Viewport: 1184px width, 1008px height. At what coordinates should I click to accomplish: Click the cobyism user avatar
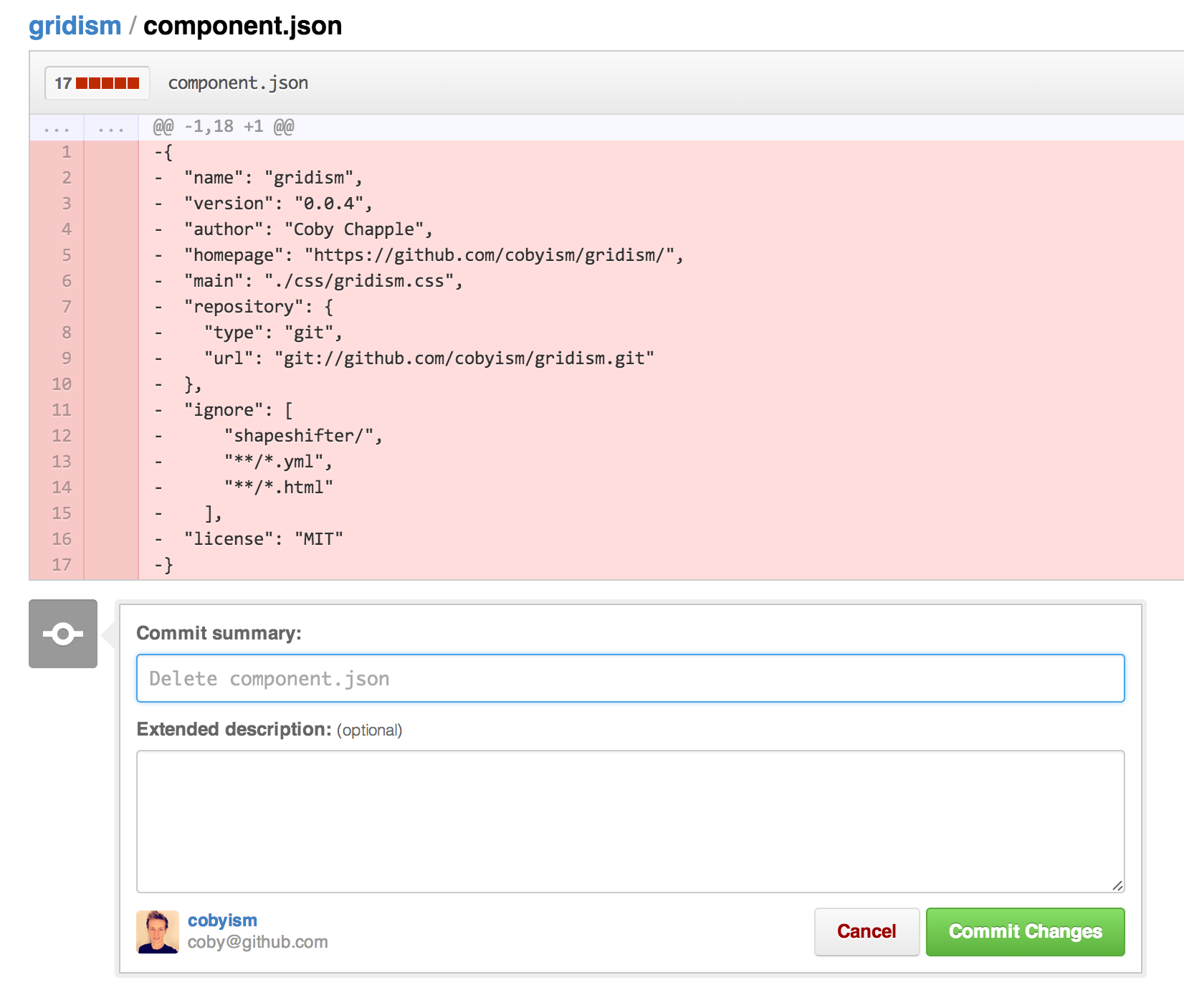(x=158, y=931)
